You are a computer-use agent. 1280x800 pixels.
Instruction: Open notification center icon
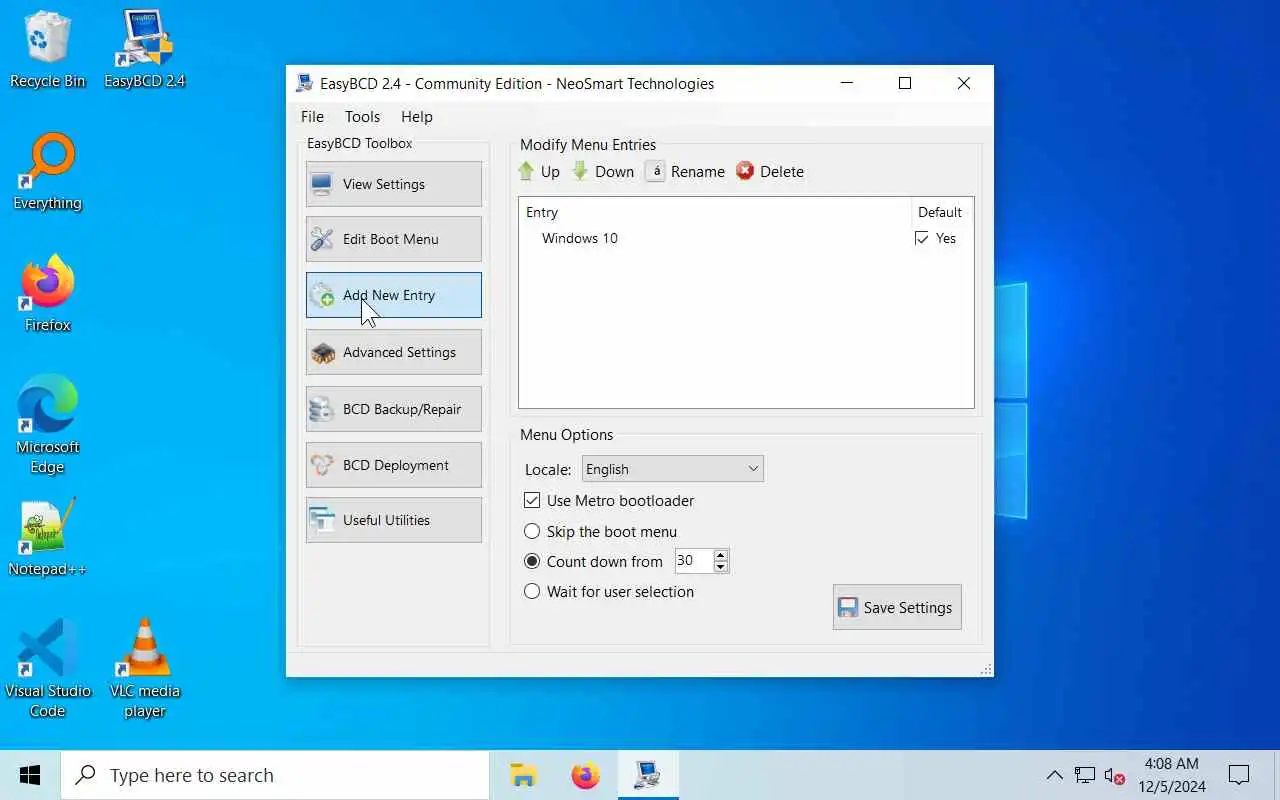point(1239,775)
